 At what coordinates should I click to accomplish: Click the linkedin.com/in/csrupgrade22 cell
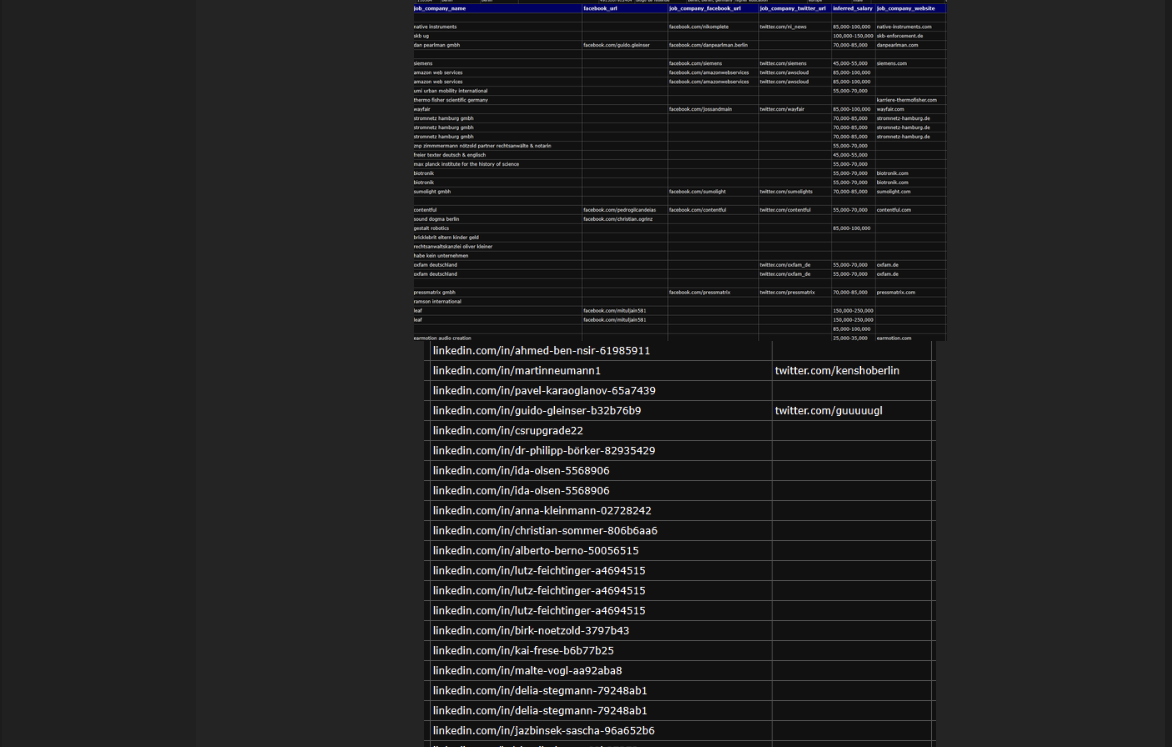coord(508,431)
